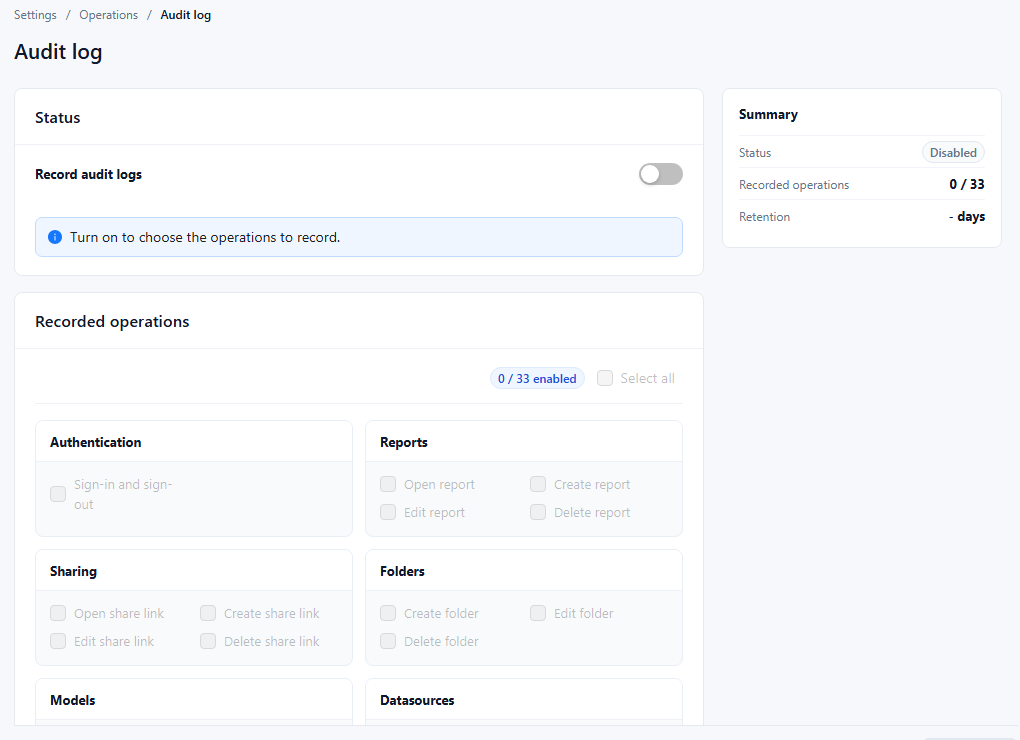The width and height of the screenshot is (1020, 740).
Task: Click the 0 / 33 enabled badge
Action: click(x=537, y=378)
